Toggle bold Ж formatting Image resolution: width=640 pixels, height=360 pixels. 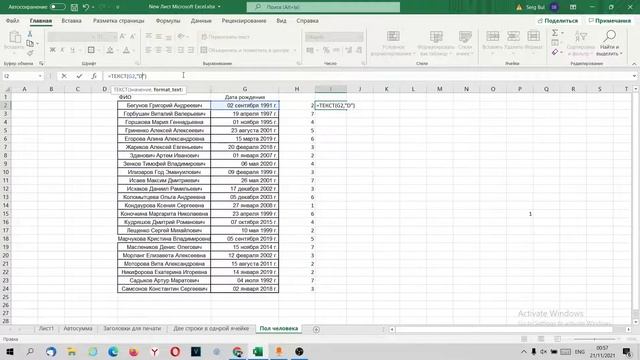tap(52, 50)
